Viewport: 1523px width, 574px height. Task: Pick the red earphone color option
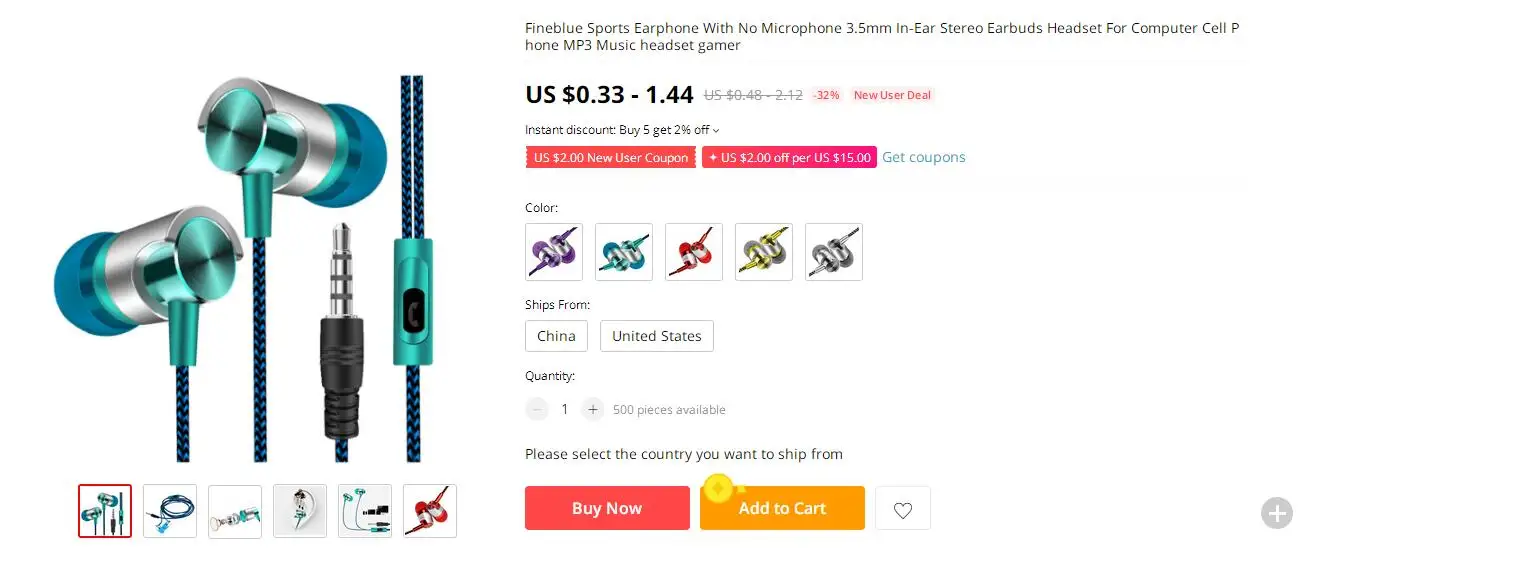pos(694,252)
